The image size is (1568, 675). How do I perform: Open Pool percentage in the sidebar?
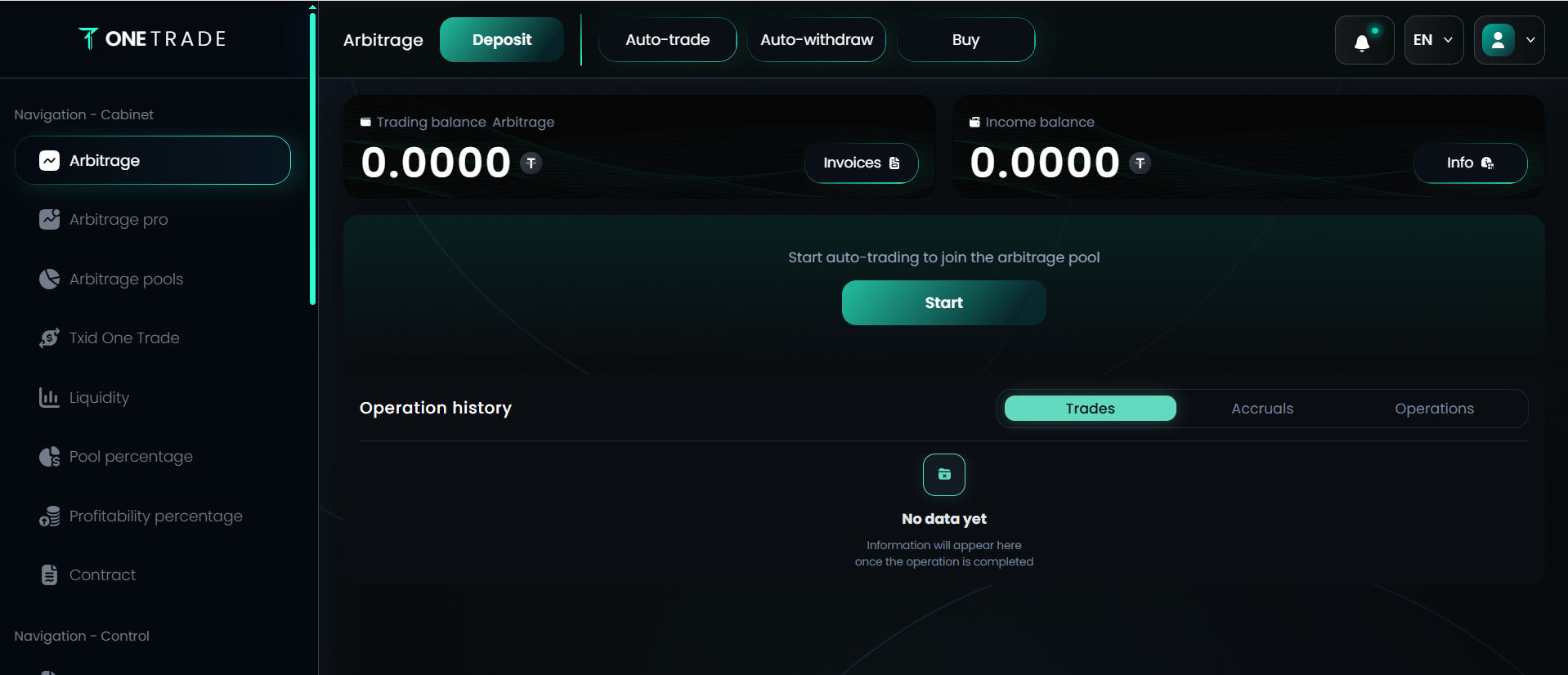coord(153,456)
